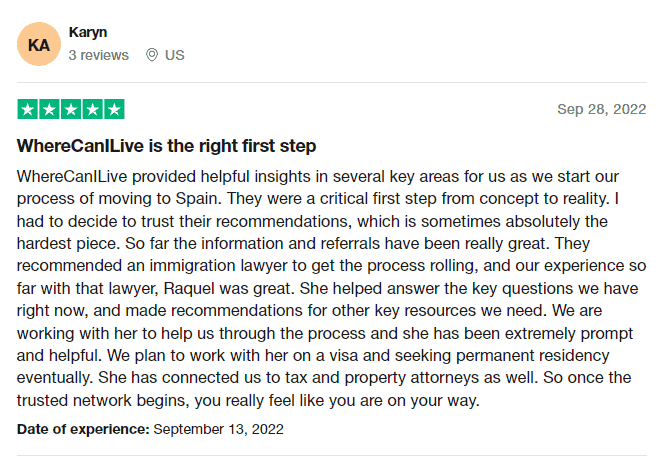Open reviewer name Karyn

coord(88,32)
